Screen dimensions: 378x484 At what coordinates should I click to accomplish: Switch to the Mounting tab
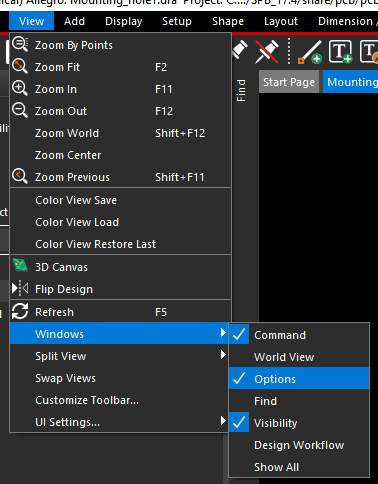click(x=351, y=82)
